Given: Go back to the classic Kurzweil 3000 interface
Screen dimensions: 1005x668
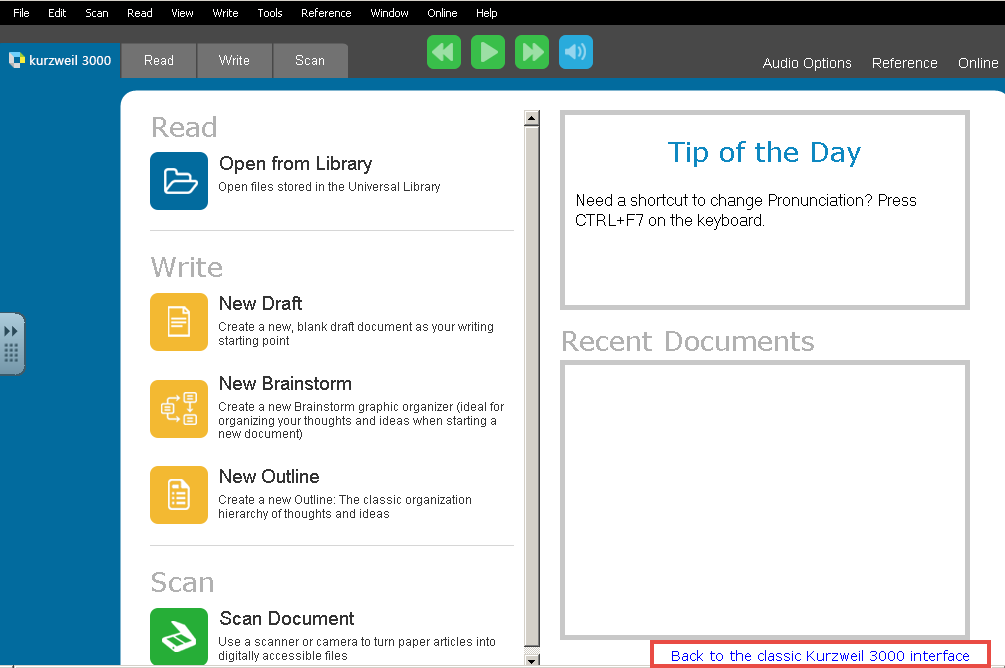Looking at the screenshot, I should 820,656.
